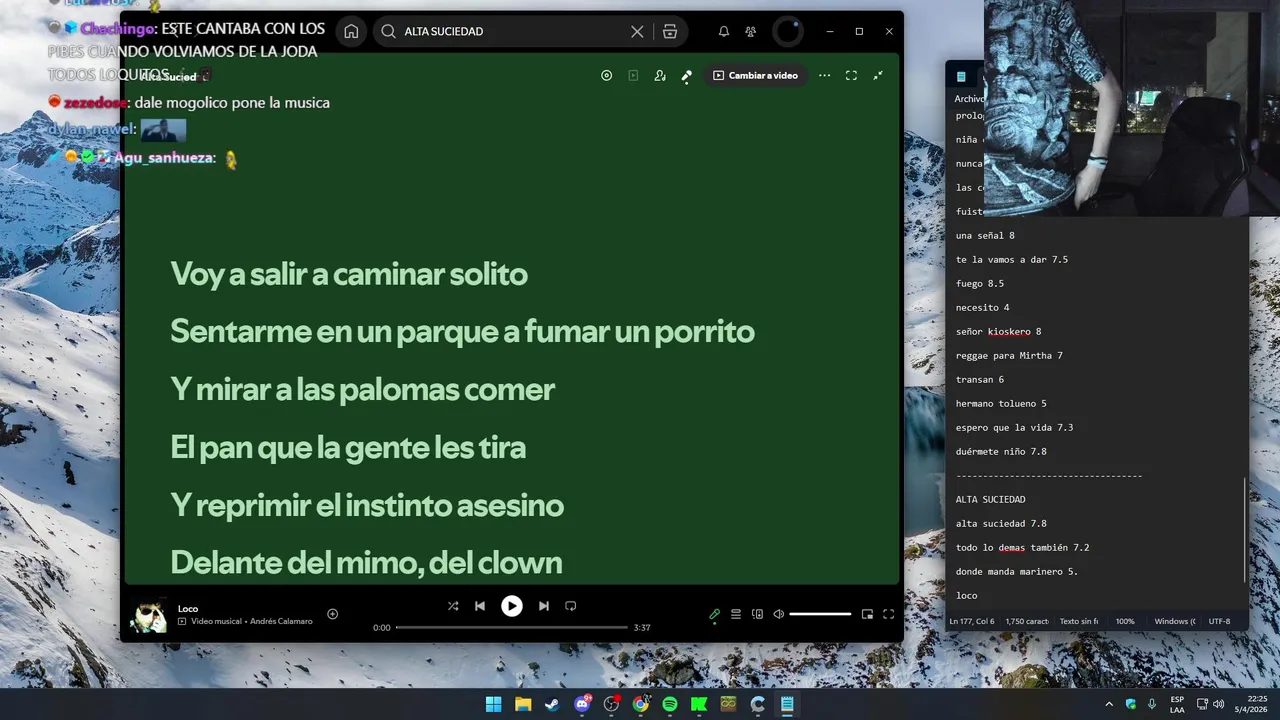Show hidden system tray icons
Viewport: 1280px width, 720px height.
(x=1109, y=704)
